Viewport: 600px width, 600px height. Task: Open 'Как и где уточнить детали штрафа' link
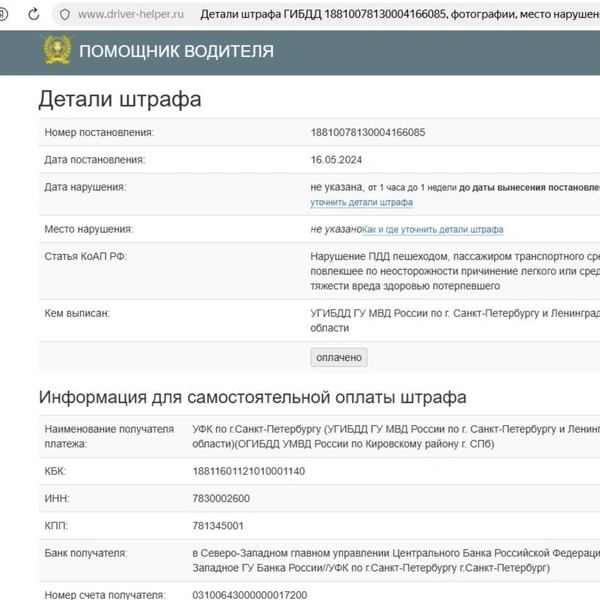[x=432, y=230]
